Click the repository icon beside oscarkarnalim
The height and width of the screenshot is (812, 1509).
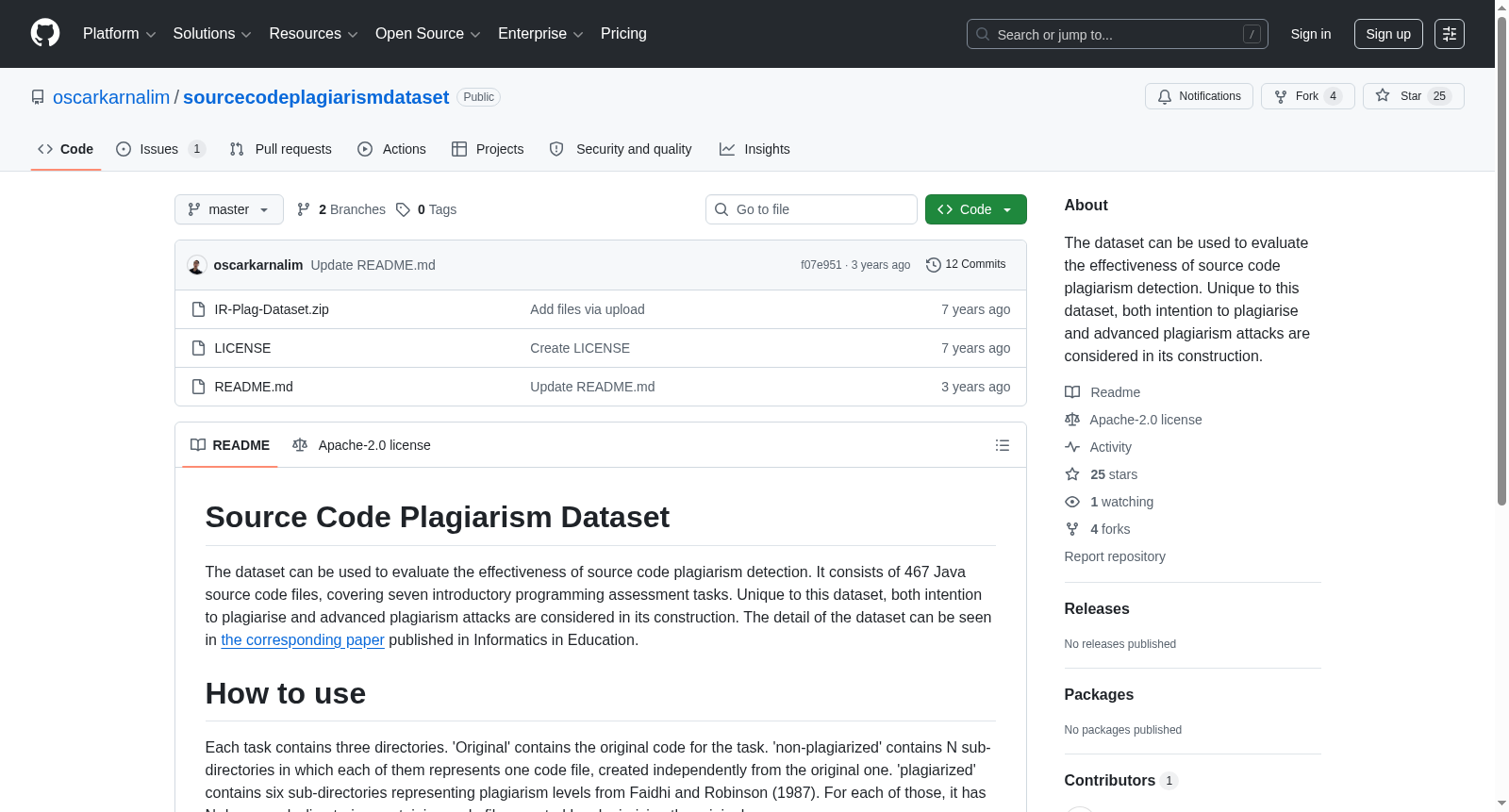pos(38,97)
